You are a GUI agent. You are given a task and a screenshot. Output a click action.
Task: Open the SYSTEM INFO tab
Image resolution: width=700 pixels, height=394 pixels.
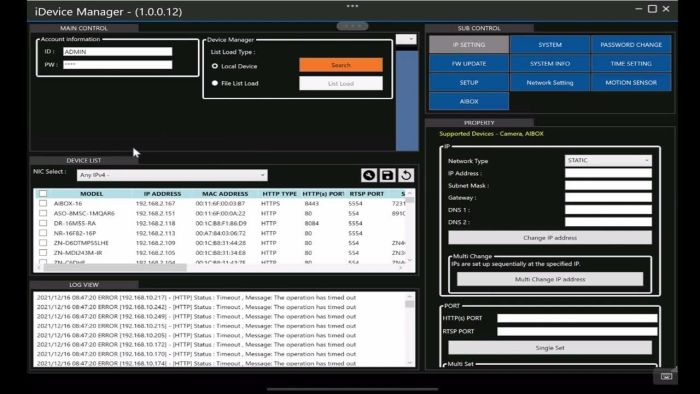pyautogui.click(x=550, y=63)
